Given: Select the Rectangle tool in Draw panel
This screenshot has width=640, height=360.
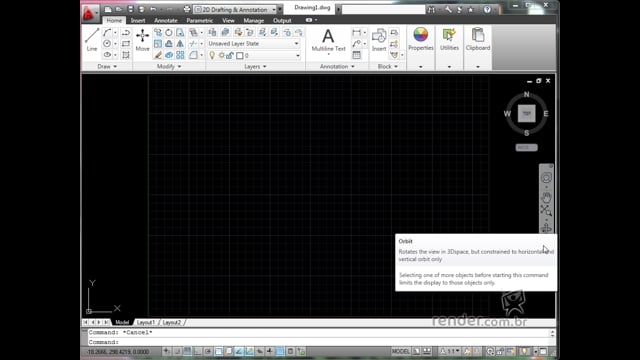Looking at the screenshot, I should [126, 43].
